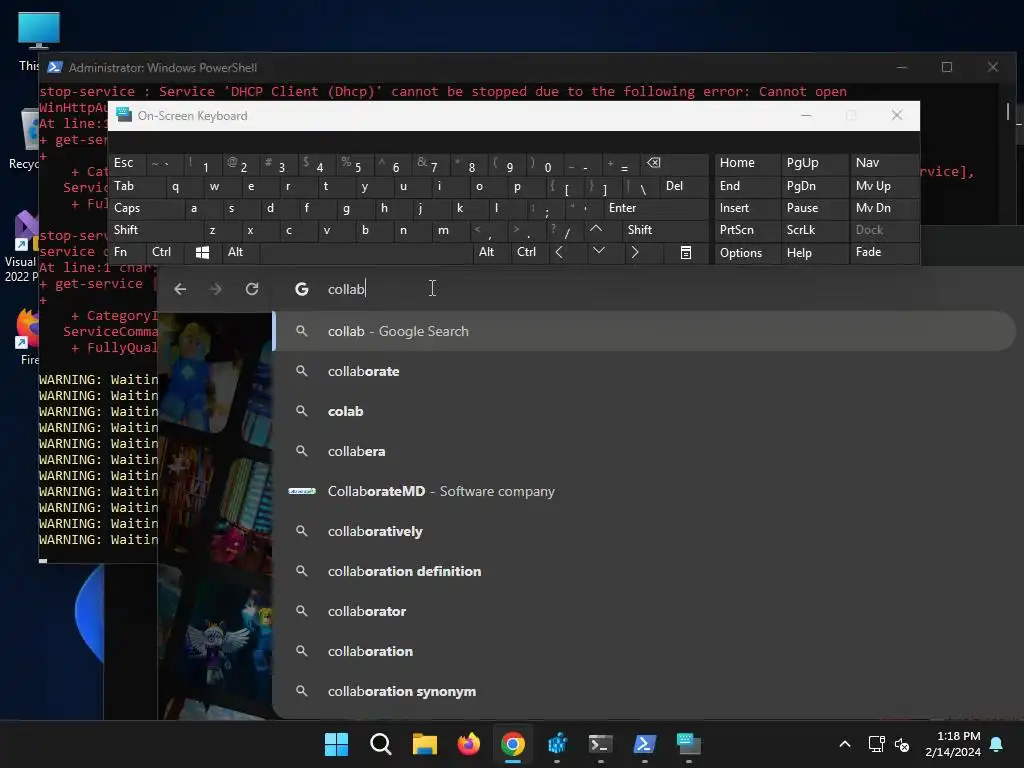
Task: Open This PC desktop icon
Action: (x=39, y=41)
